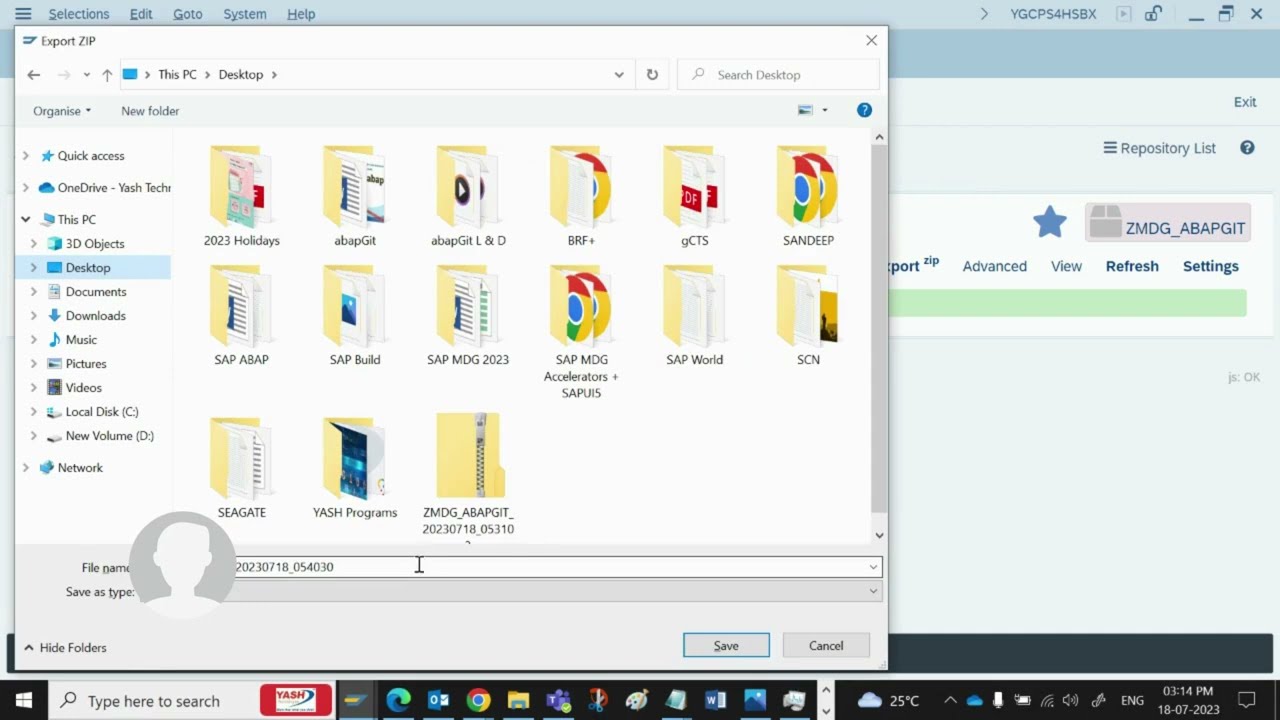Open Outlook from the taskbar
The height and width of the screenshot is (720, 1280).
pos(438,700)
